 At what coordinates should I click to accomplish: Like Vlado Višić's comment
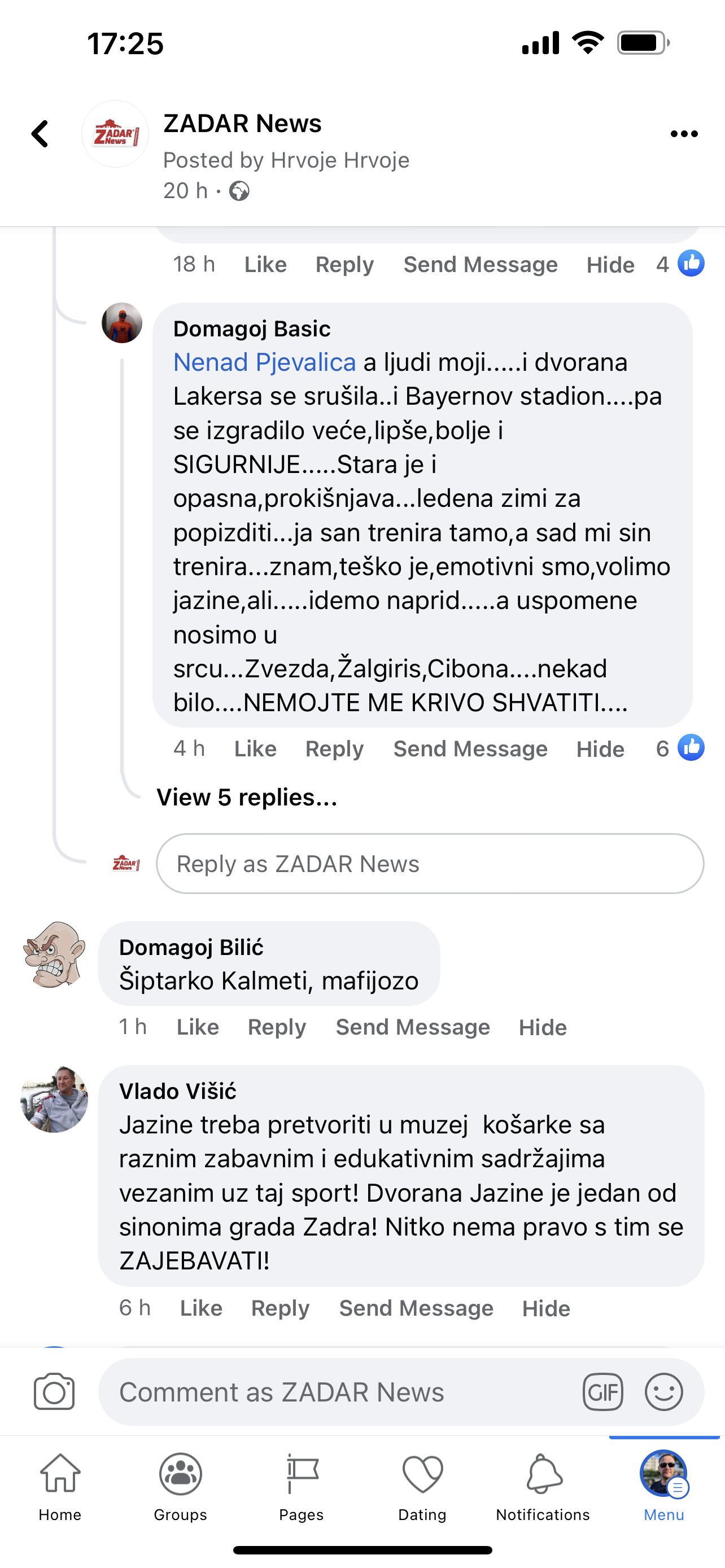click(x=201, y=1309)
